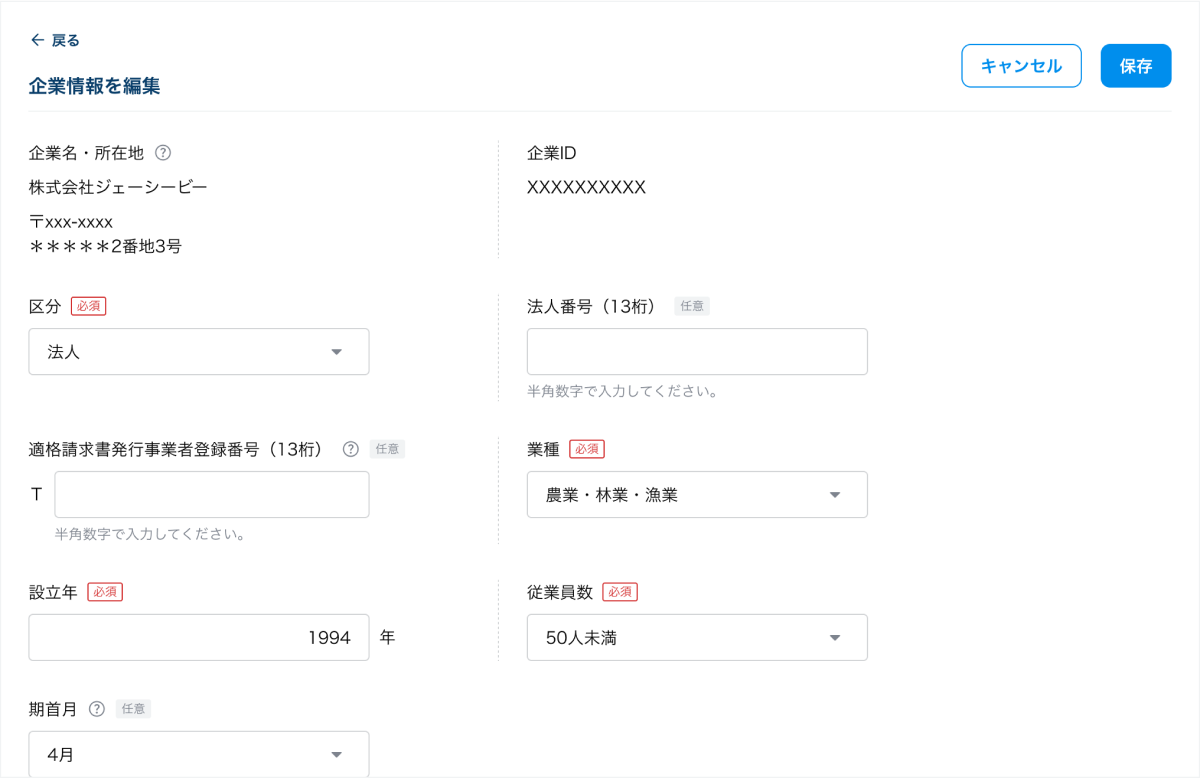Screen dimensions: 1200x778
Task: Focus the 法人番号 input field
Action: point(697,352)
